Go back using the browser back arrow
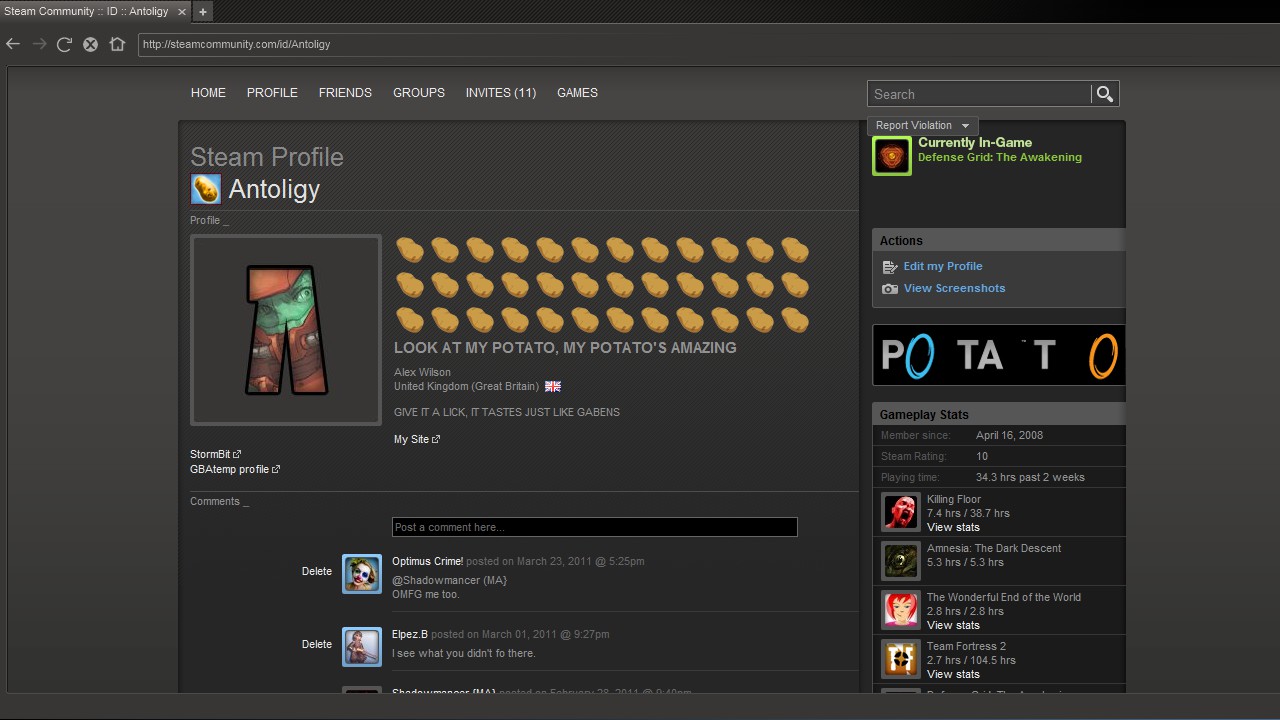This screenshot has height=720, width=1280. (13, 44)
